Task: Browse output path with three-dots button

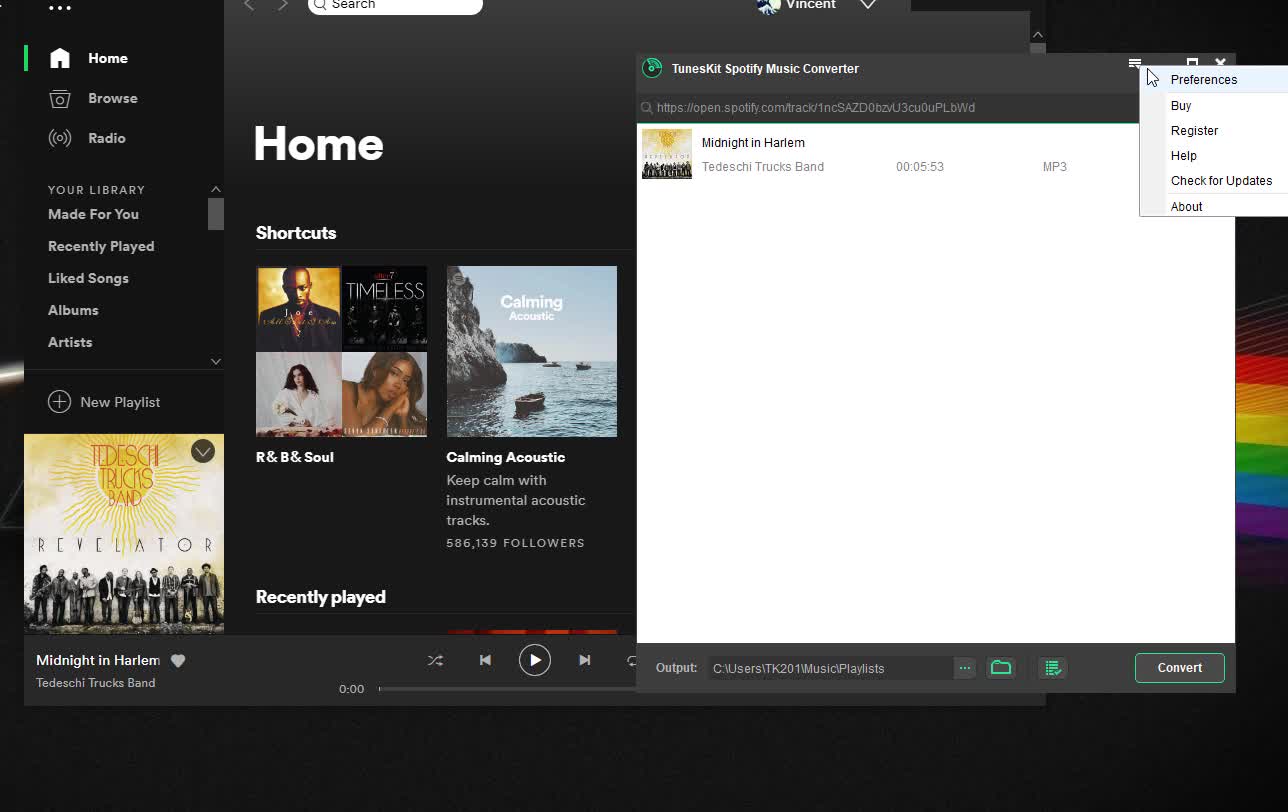Action: [964, 668]
